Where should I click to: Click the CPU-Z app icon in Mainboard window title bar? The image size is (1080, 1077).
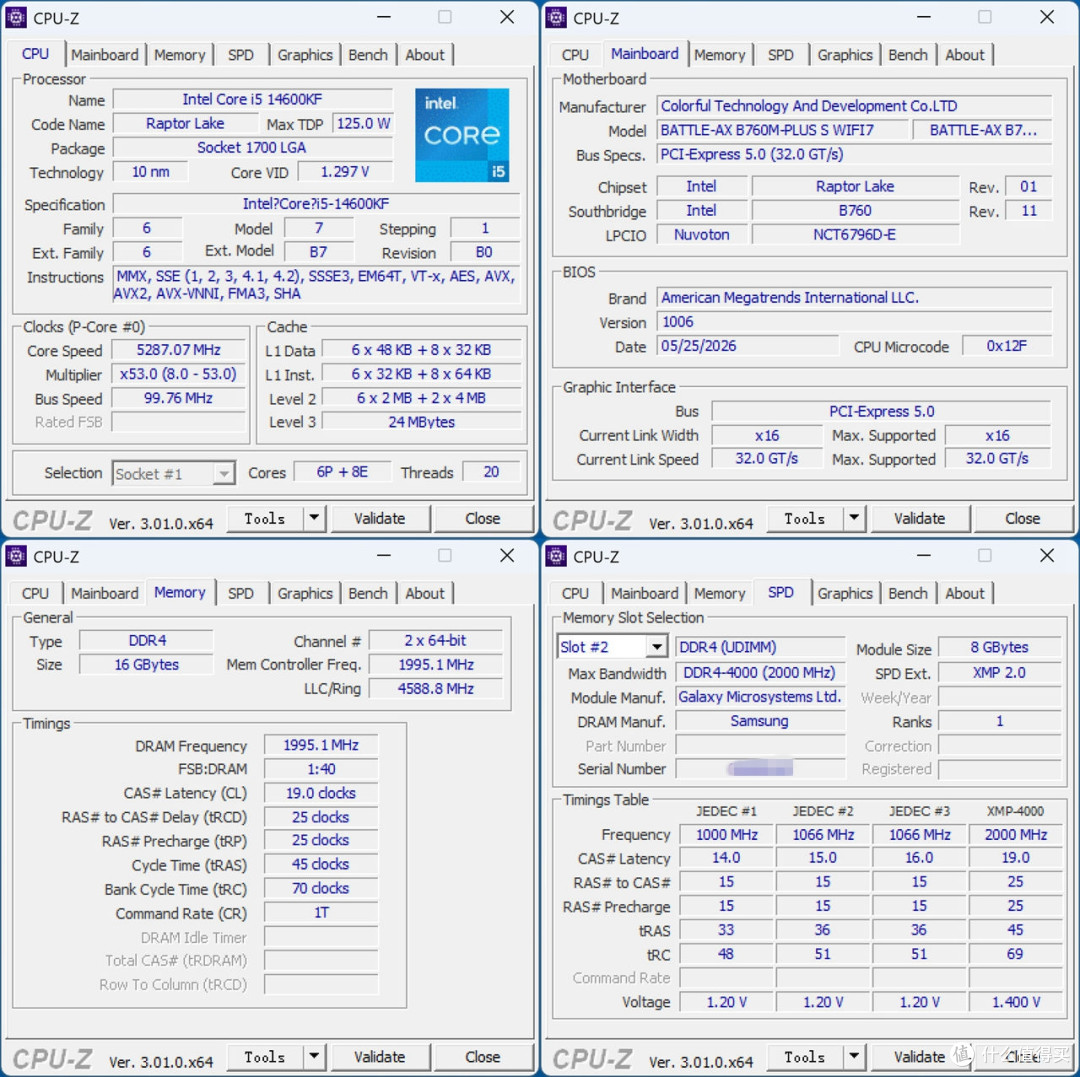[x=556, y=17]
